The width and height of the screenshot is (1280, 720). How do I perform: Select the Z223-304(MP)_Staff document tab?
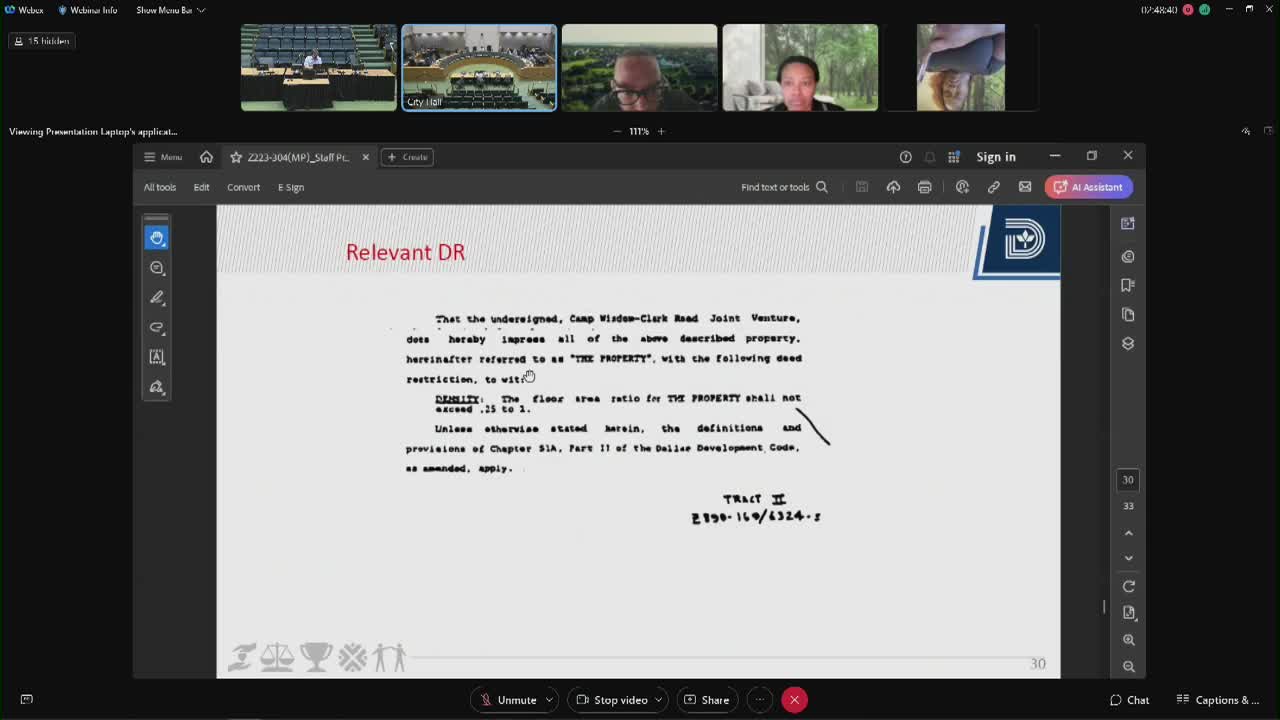tap(298, 157)
